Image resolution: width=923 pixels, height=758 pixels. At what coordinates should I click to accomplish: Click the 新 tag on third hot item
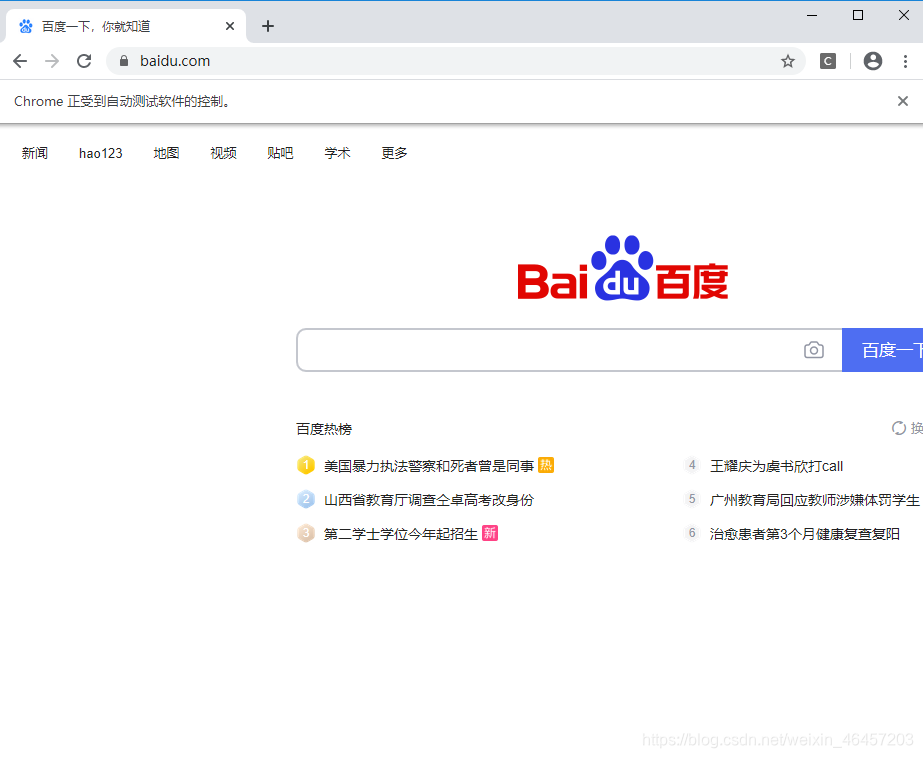(490, 533)
